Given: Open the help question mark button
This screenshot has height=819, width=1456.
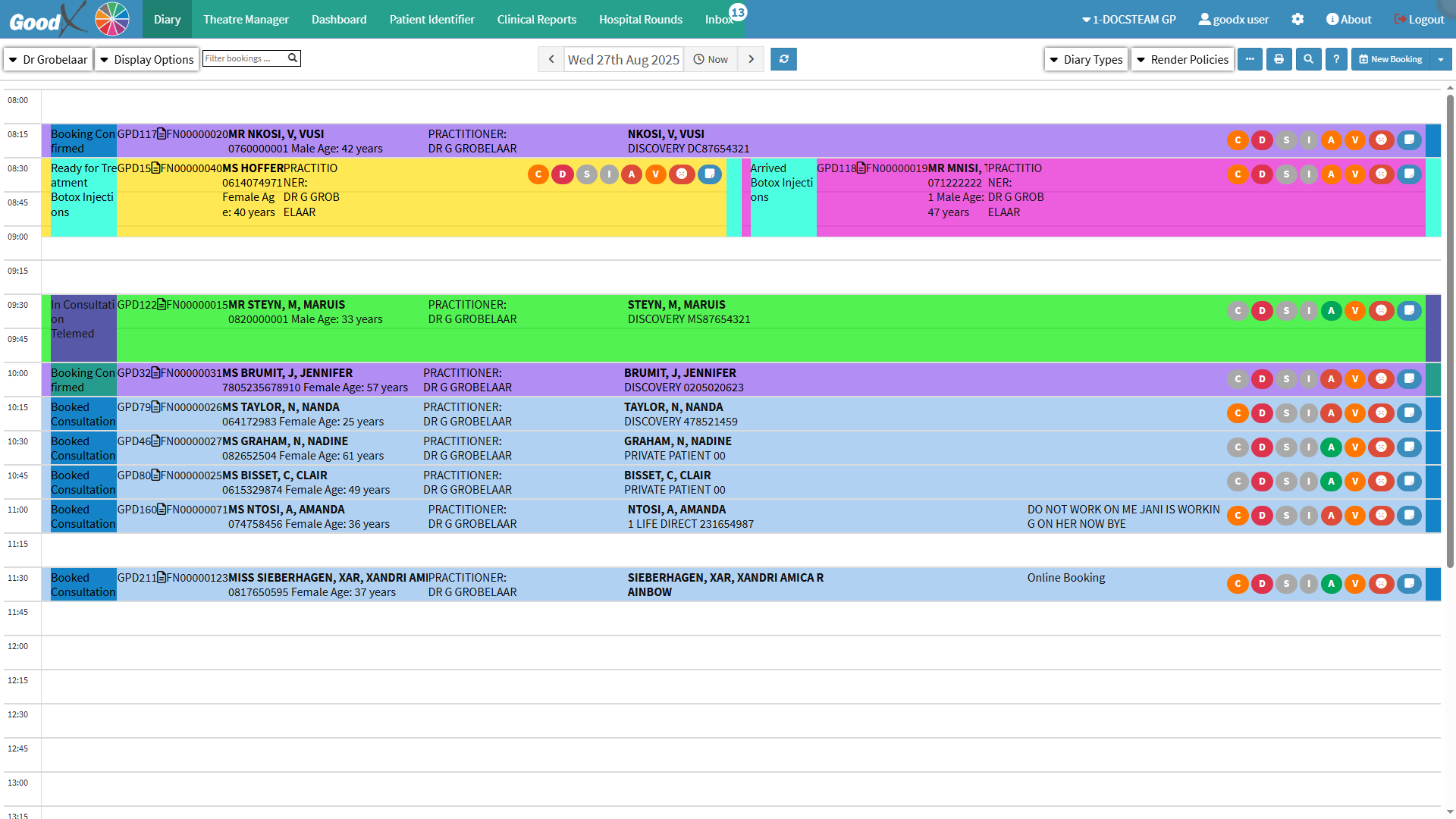Looking at the screenshot, I should [1336, 59].
